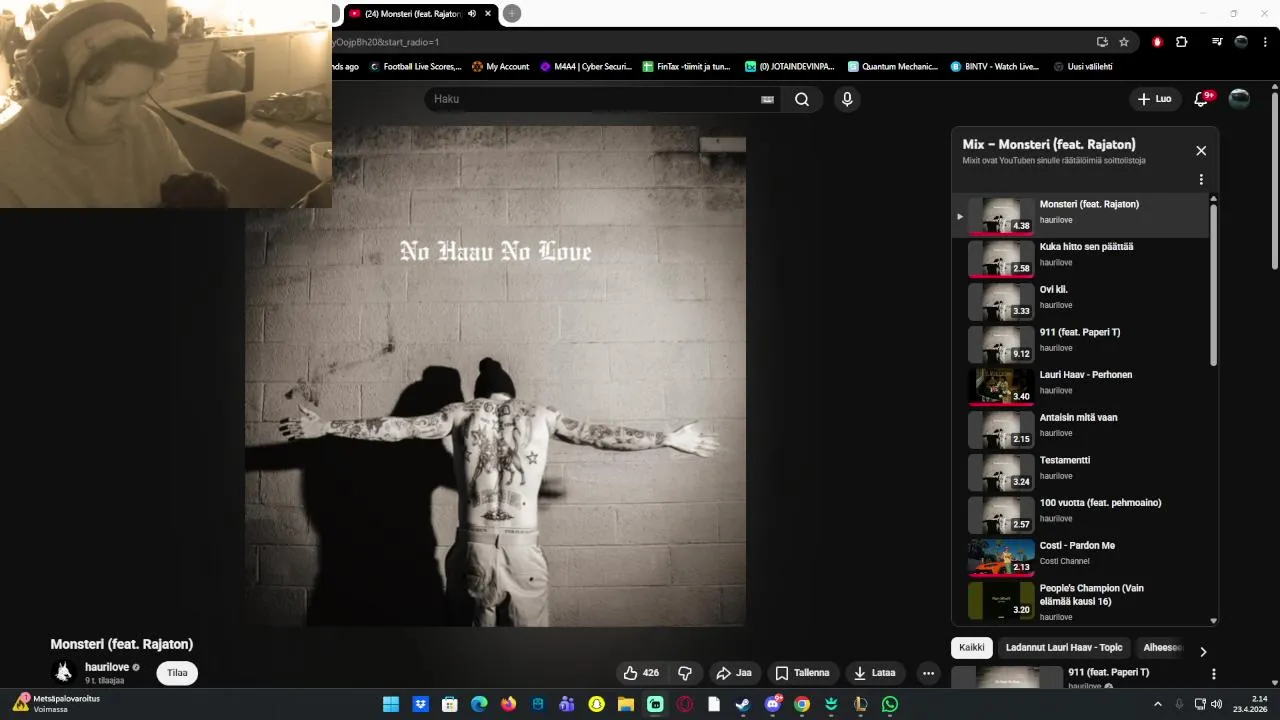The width and height of the screenshot is (1280, 720).
Task: Open more video actions menu
Action: click(x=928, y=673)
